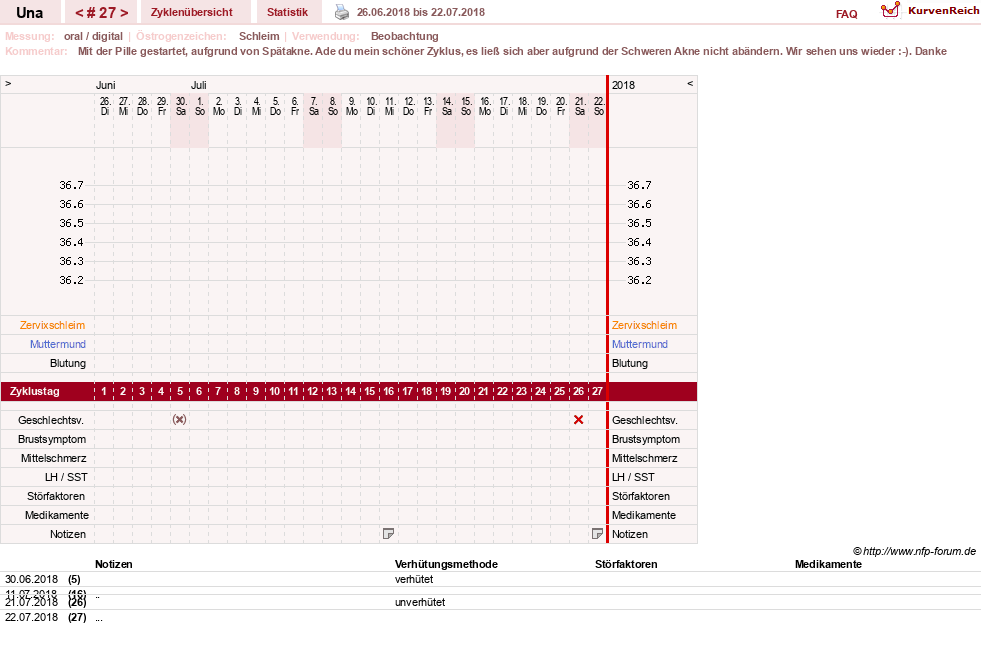The width and height of the screenshot is (981, 663).
Task: Select the date column 21. Sa
Action: 579,106
